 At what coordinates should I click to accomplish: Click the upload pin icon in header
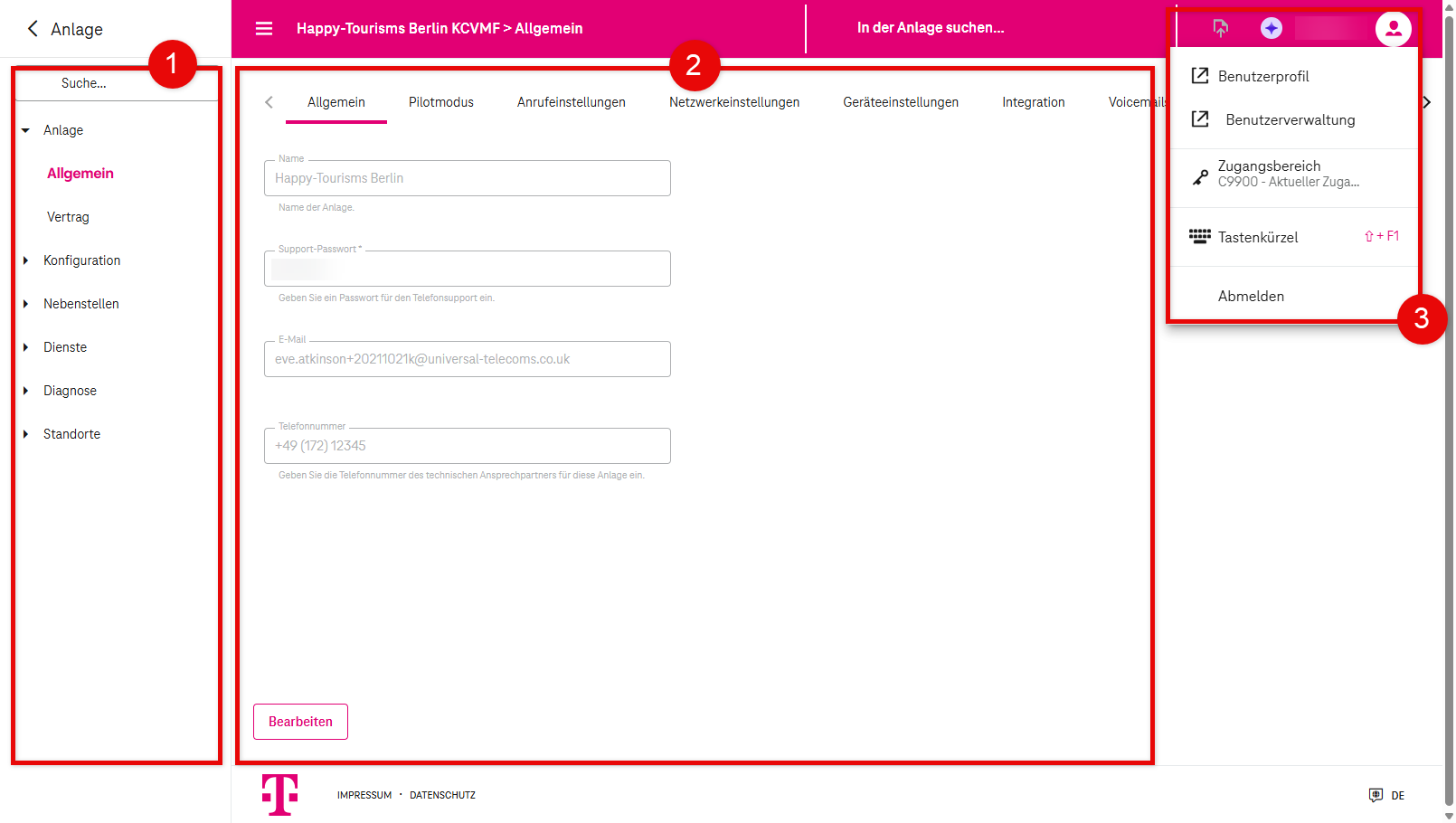click(1221, 29)
